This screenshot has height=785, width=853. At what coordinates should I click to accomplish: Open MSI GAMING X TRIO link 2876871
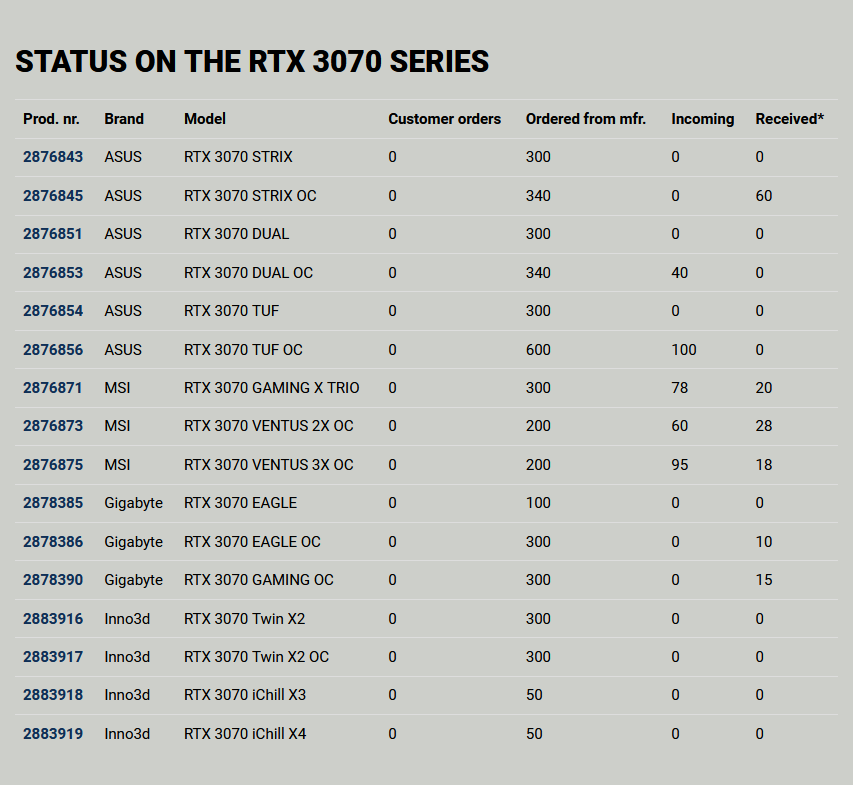tap(52, 388)
